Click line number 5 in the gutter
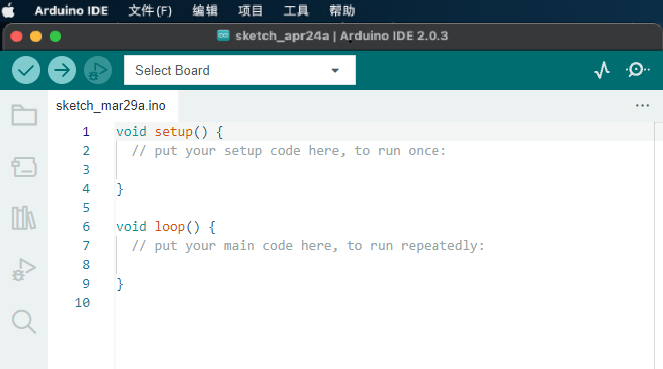This screenshot has width=663, height=369. coord(86,208)
